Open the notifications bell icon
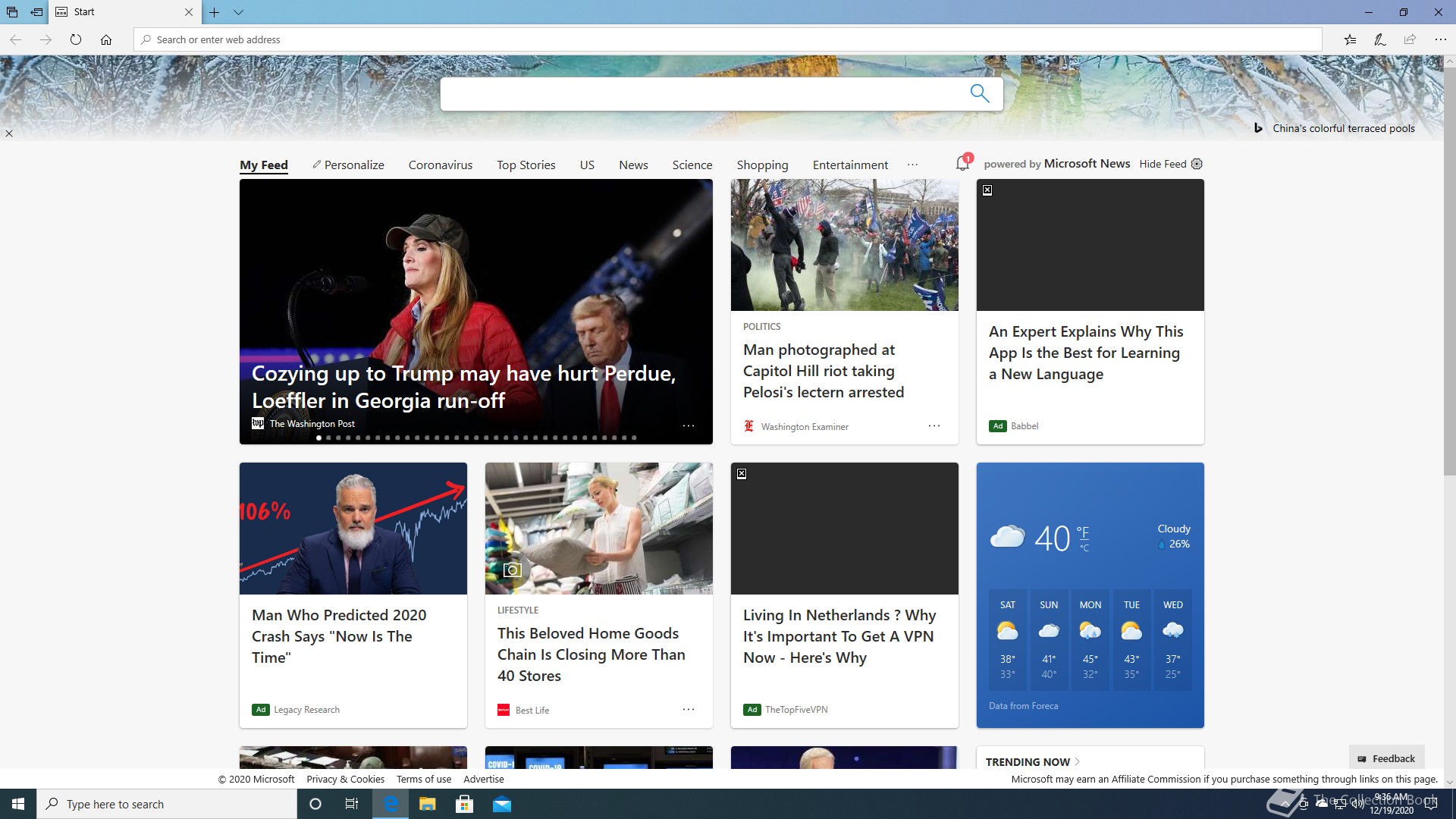The image size is (1456, 819). [963, 163]
